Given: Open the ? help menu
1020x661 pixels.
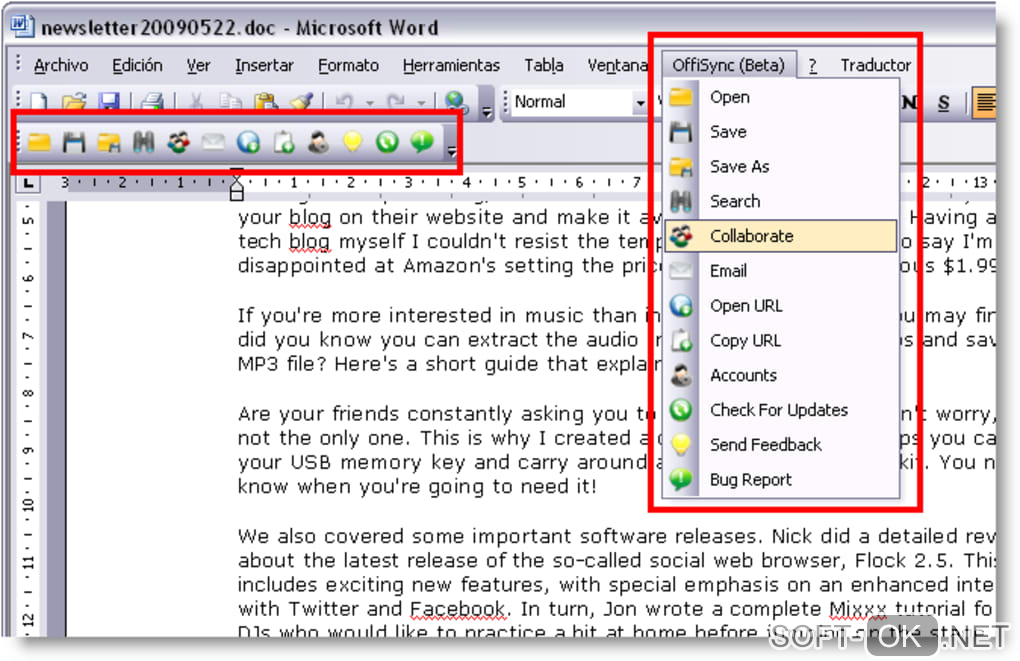Looking at the screenshot, I should pos(813,66).
